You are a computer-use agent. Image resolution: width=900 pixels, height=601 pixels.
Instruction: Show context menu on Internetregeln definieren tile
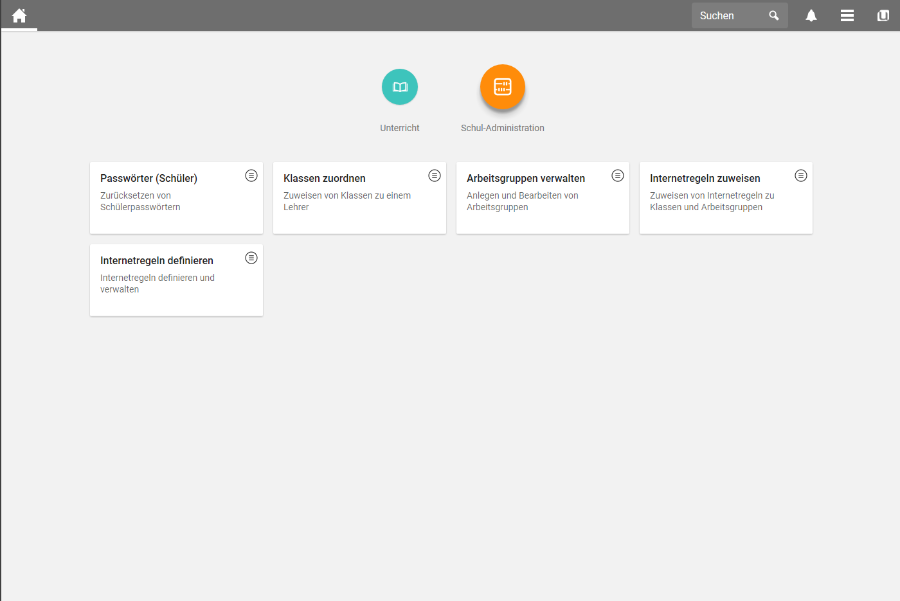pos(251,257)
